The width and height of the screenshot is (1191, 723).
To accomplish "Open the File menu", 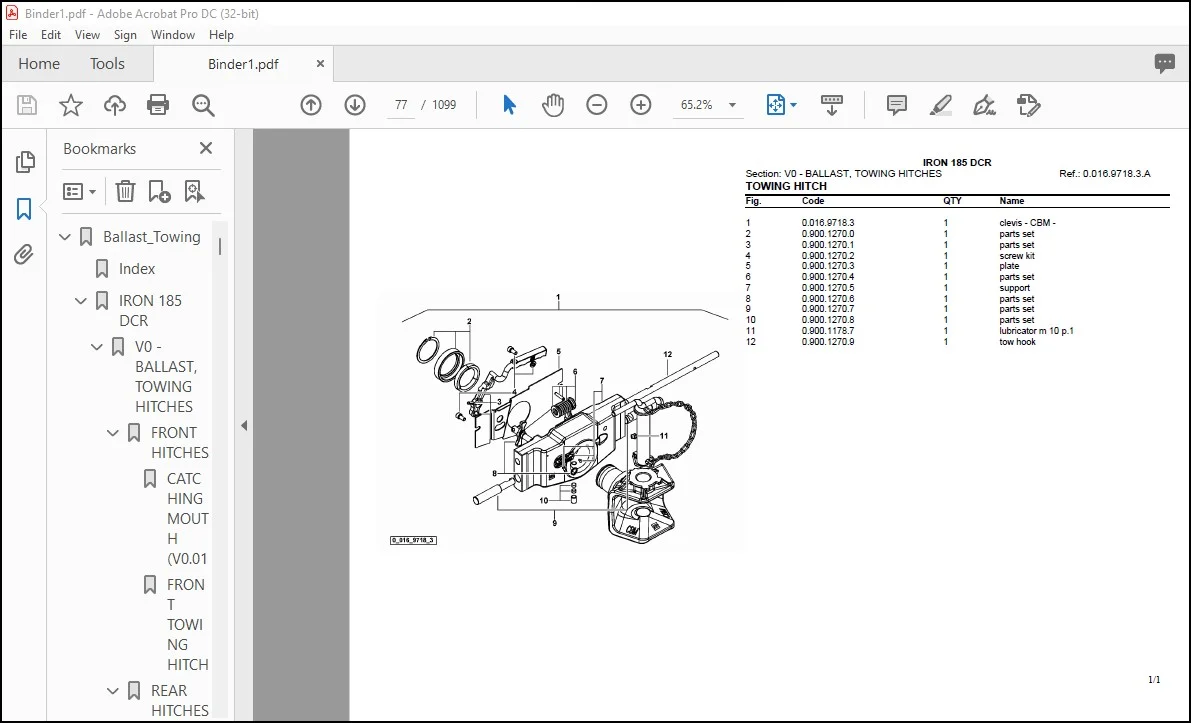I will click(x=18, y=35).
